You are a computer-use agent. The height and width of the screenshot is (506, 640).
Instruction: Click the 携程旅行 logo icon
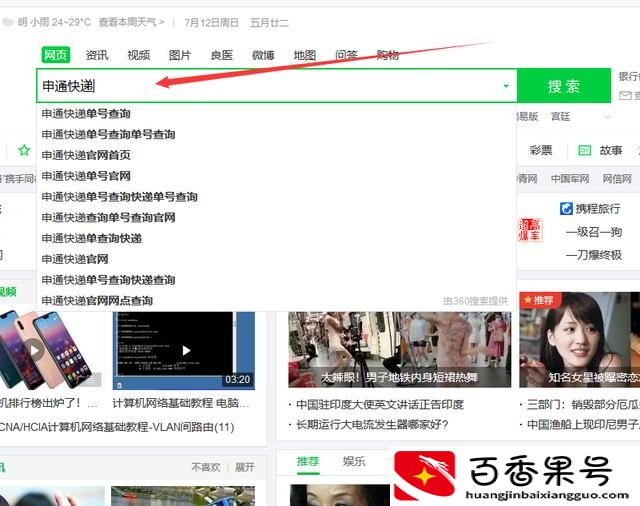click(566, 209)
